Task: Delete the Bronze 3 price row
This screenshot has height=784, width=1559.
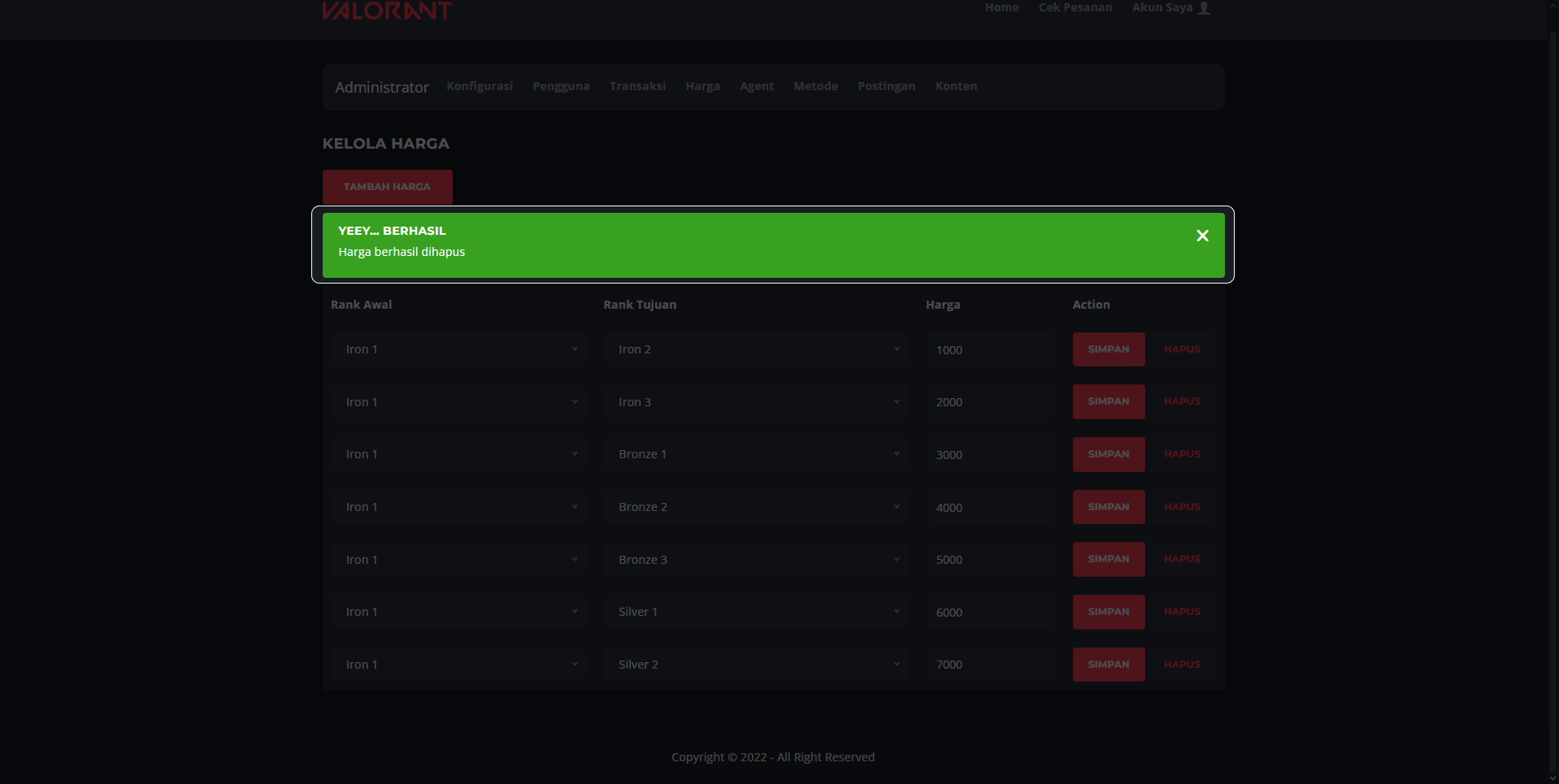Action: (x=1182, y=560)
